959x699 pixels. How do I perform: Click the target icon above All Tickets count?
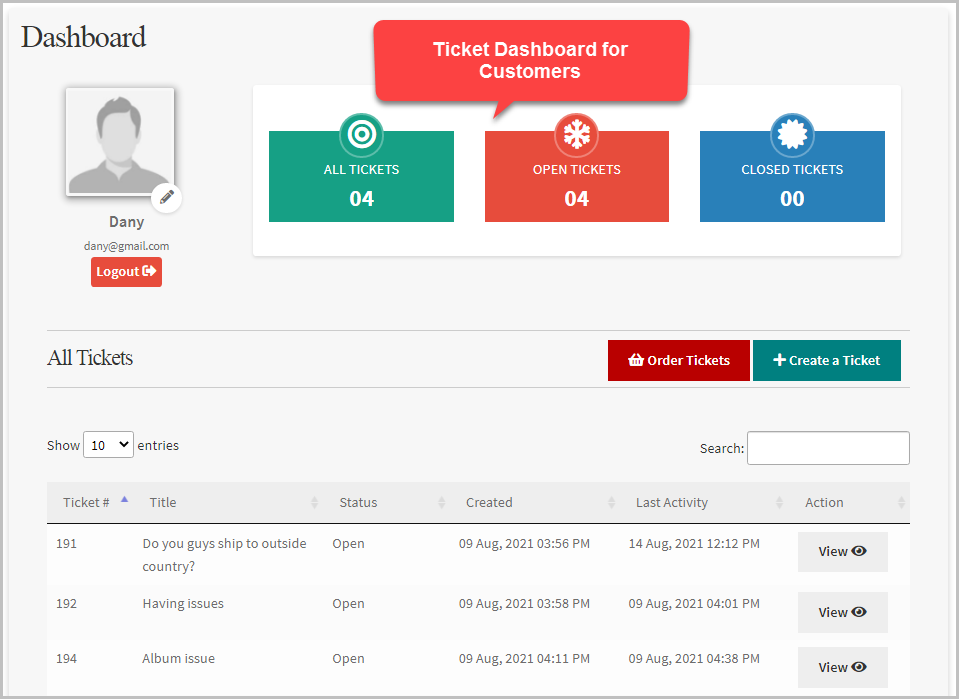point(361,134)
